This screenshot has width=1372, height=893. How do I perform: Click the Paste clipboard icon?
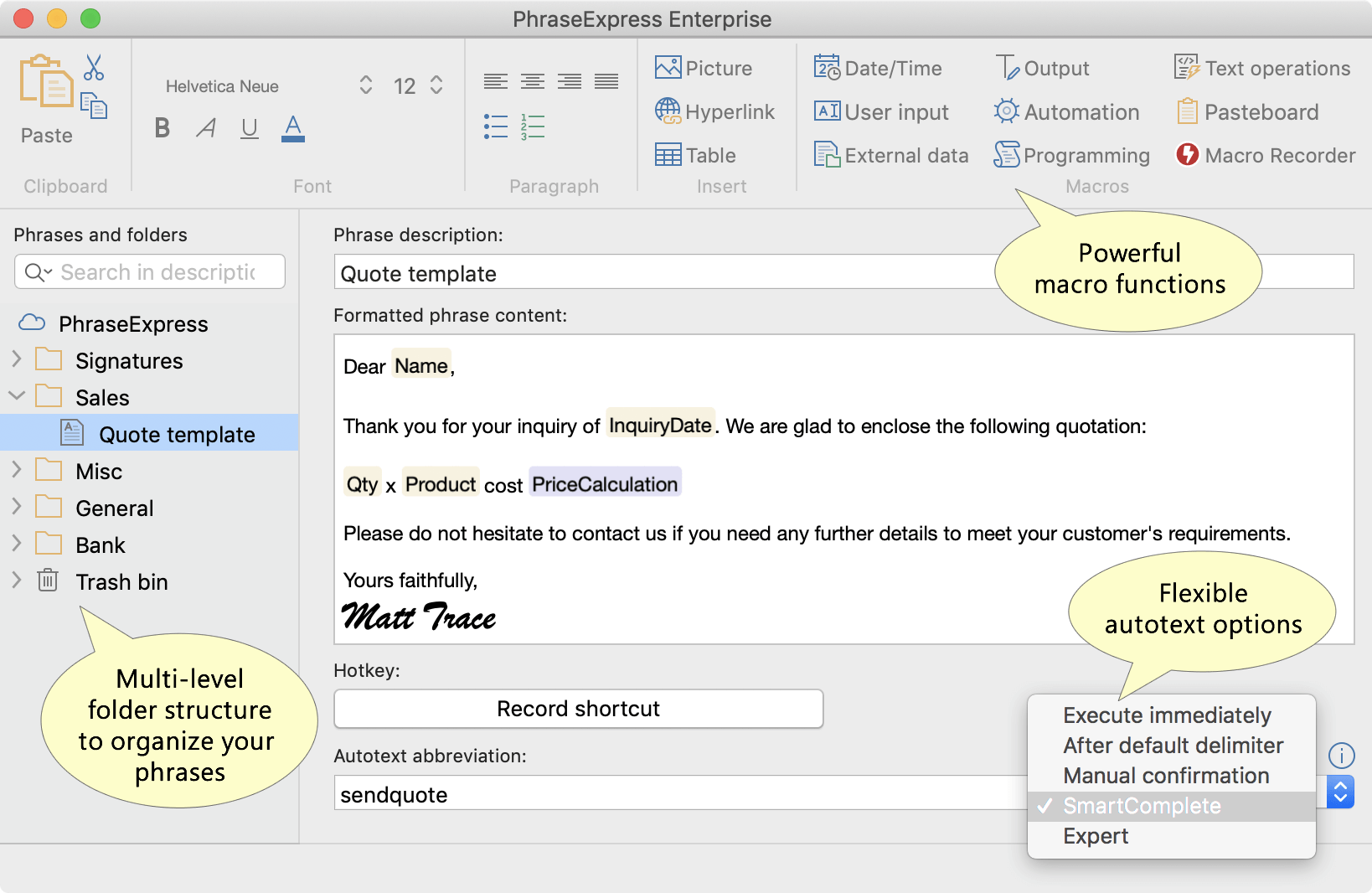(x=46, y=82)
